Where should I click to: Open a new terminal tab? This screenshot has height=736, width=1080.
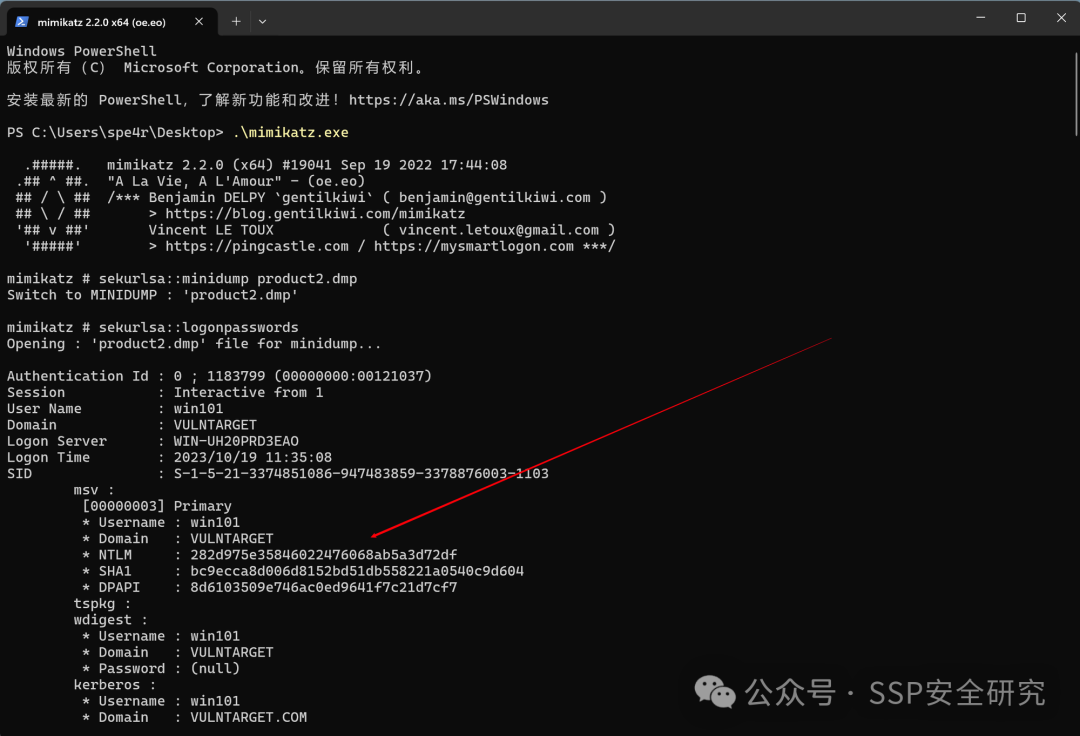tap(236, 21)
